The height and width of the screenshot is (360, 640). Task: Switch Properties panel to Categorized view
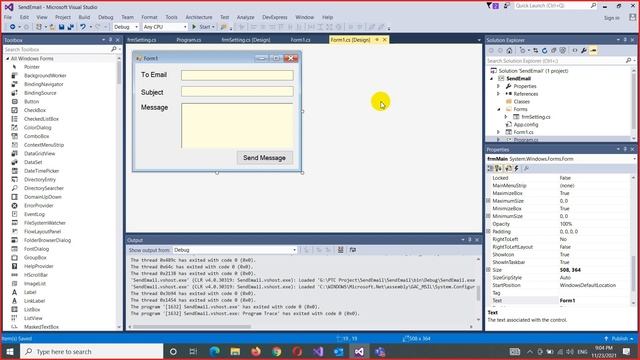[491, 168]
